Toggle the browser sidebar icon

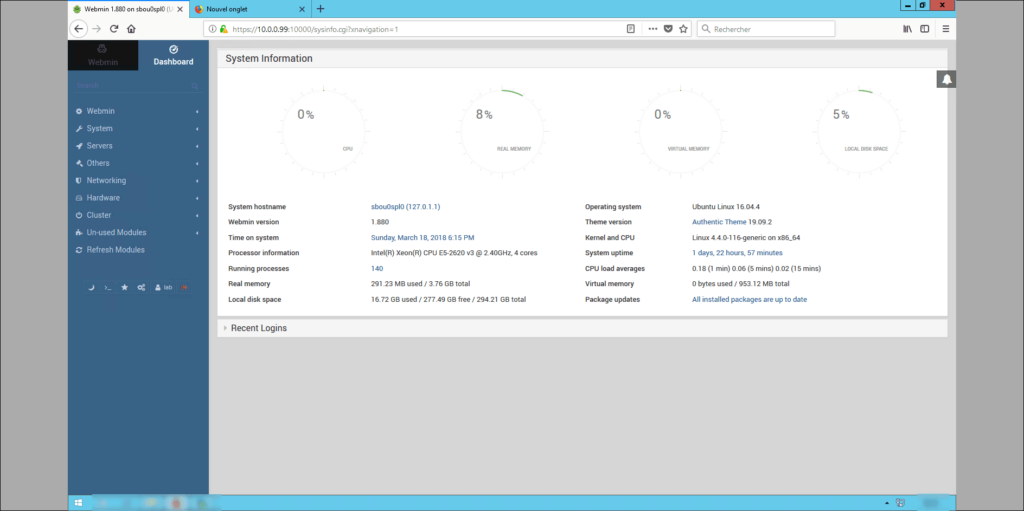click(925, 29)
